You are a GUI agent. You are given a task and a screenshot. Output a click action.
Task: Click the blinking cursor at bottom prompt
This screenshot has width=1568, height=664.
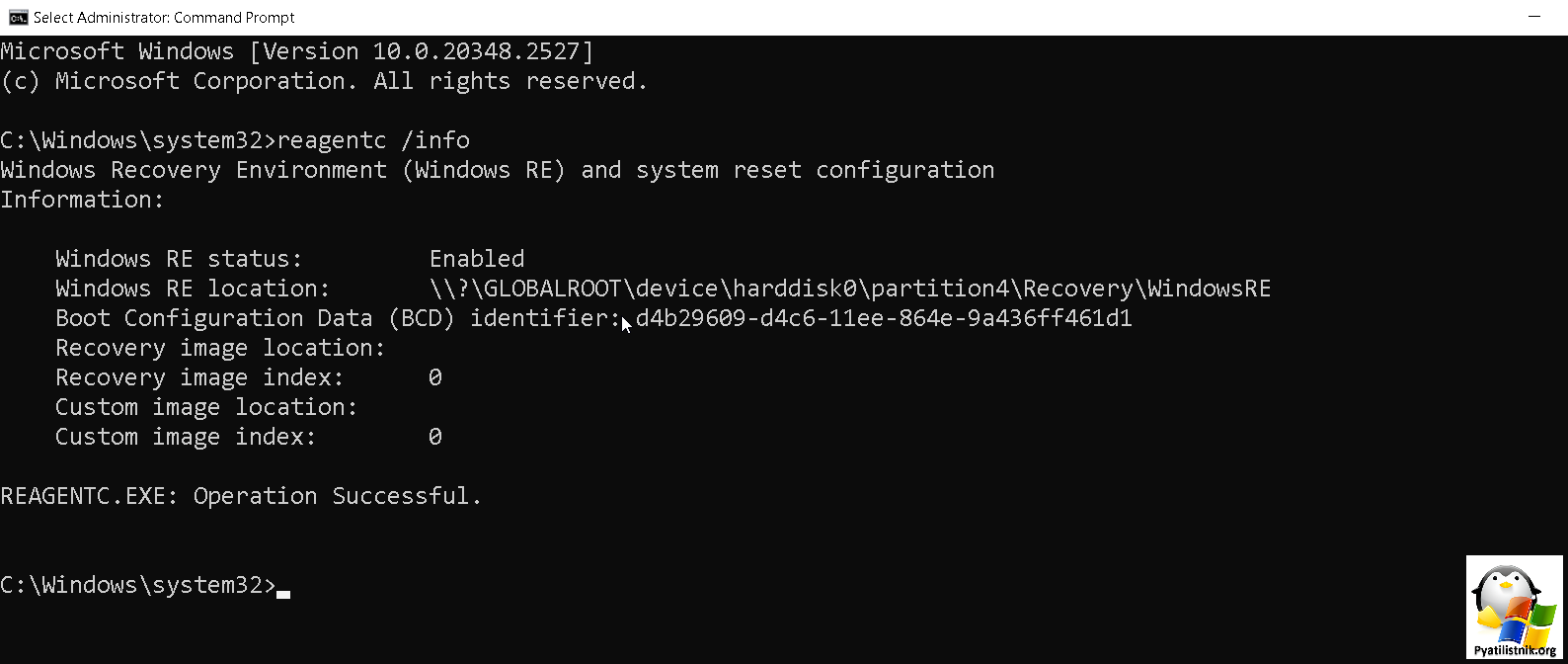coord(283,594)
